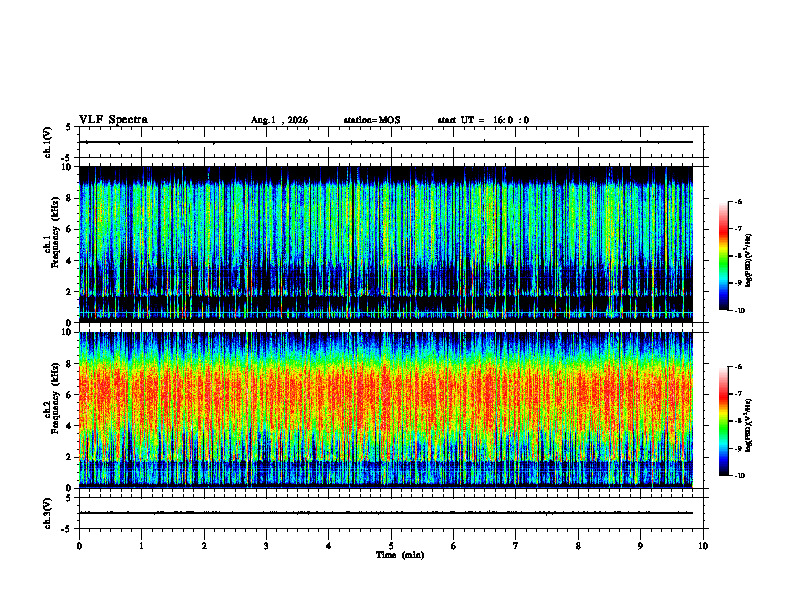The height and width of the screenshot is (612, 792).
Task: Click the "4" kHz tick on ch.1 frequency axis
Action: click(x=70, y=261)
